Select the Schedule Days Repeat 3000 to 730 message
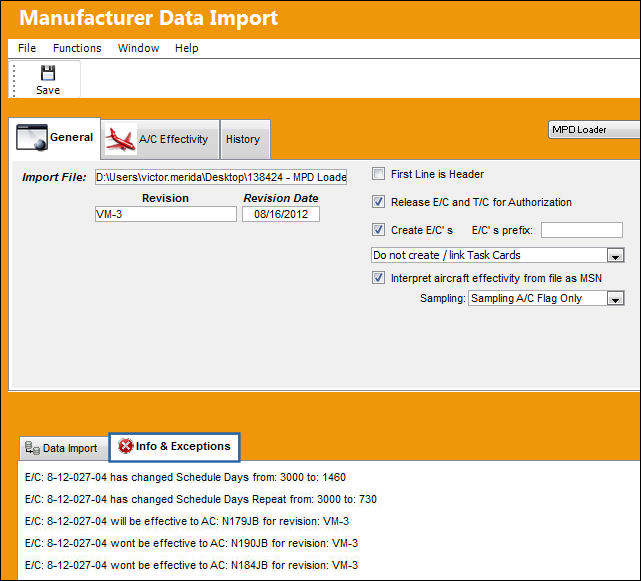The height and width of the screenshot is (581, 641). point(201,499)
